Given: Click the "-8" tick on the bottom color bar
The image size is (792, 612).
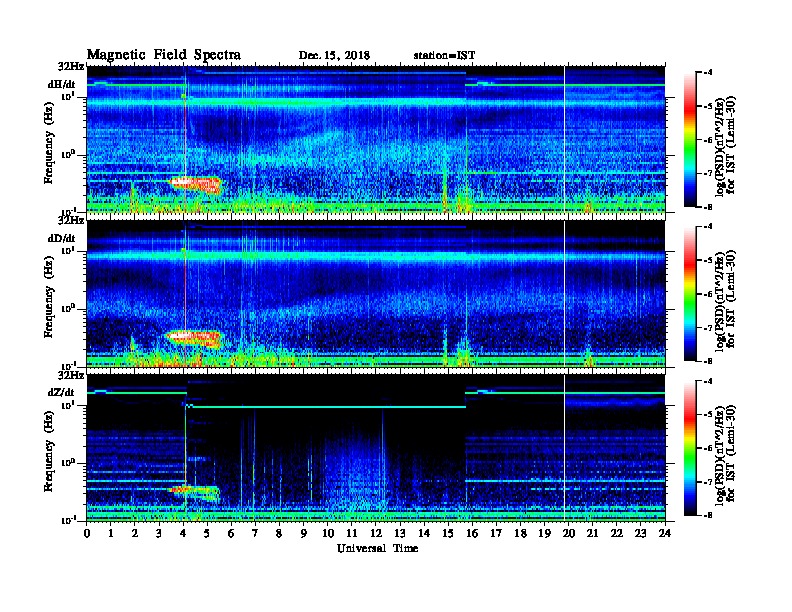Looking at the screenshot, I should (x=709, y=515).
